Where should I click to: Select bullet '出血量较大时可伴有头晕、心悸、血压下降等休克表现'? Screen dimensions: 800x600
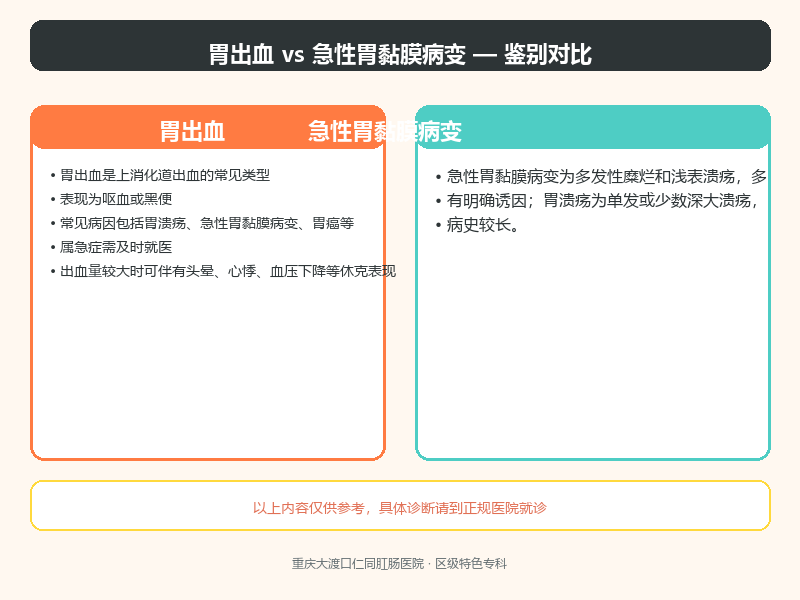pyautogui.click(x=223, y=271)
